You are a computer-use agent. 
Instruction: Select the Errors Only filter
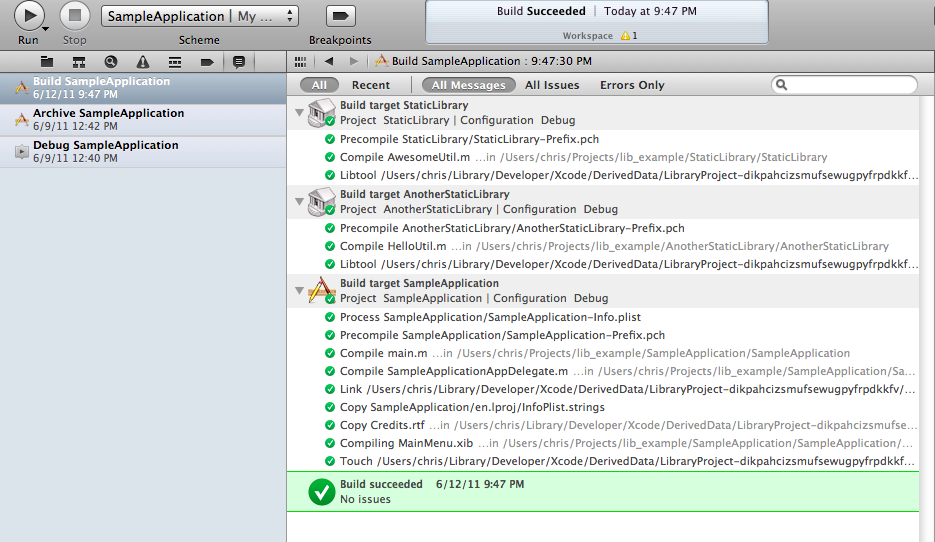click(x=631, y=85)
